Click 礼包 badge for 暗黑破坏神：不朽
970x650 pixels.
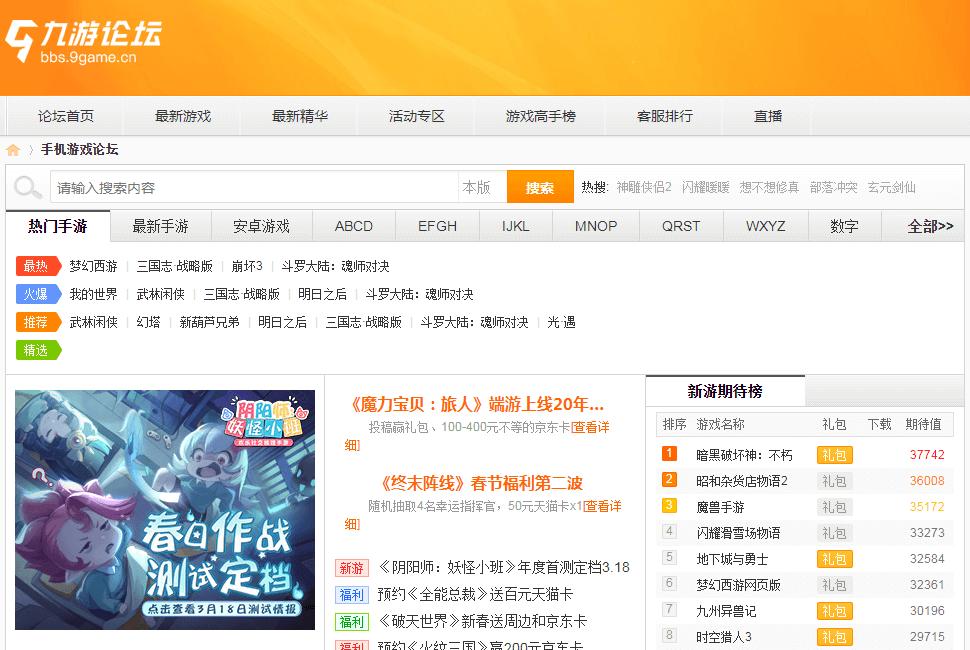tap(835, 455)
